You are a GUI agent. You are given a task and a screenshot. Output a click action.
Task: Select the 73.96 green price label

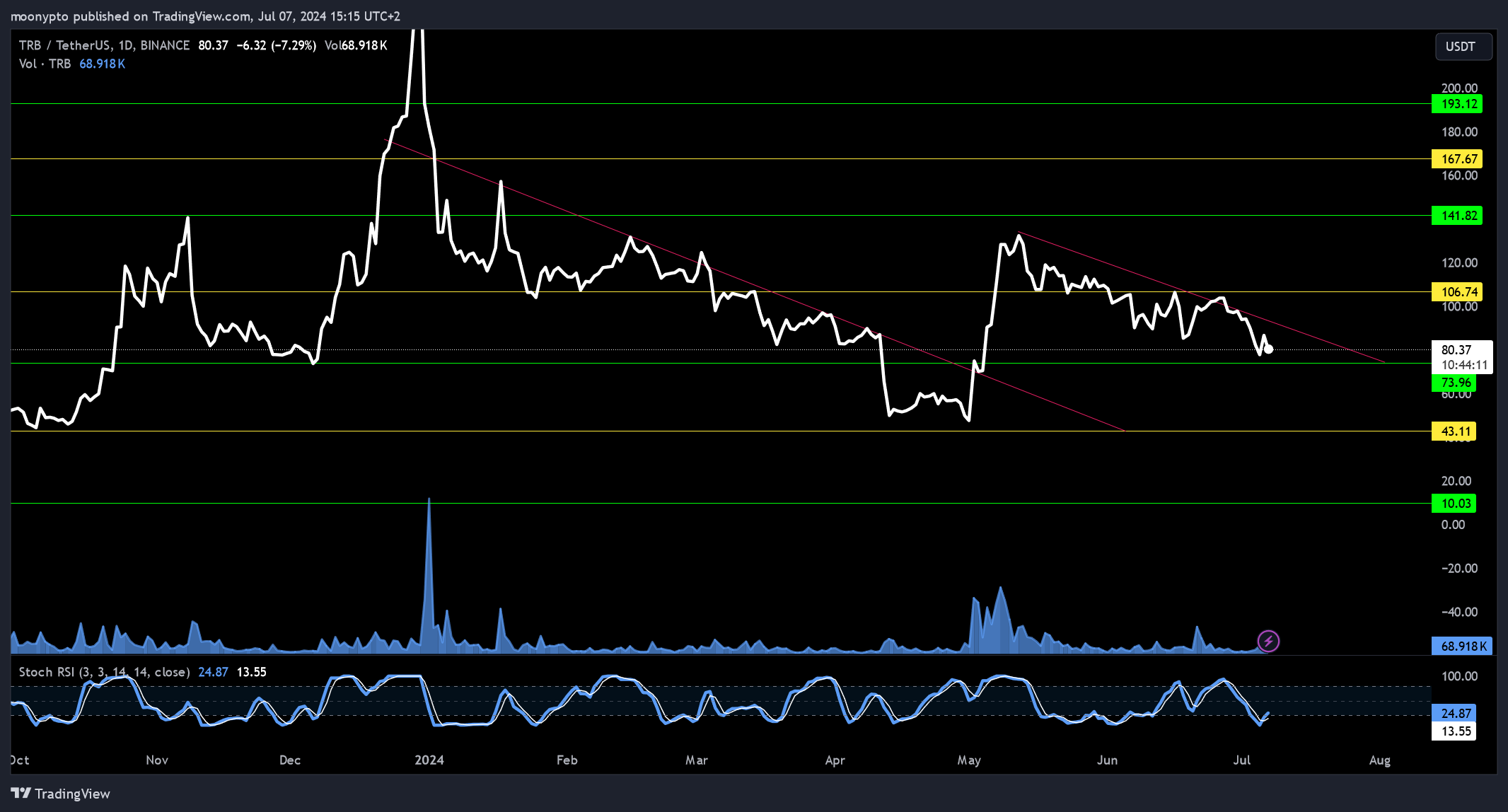pos(1454,383)
